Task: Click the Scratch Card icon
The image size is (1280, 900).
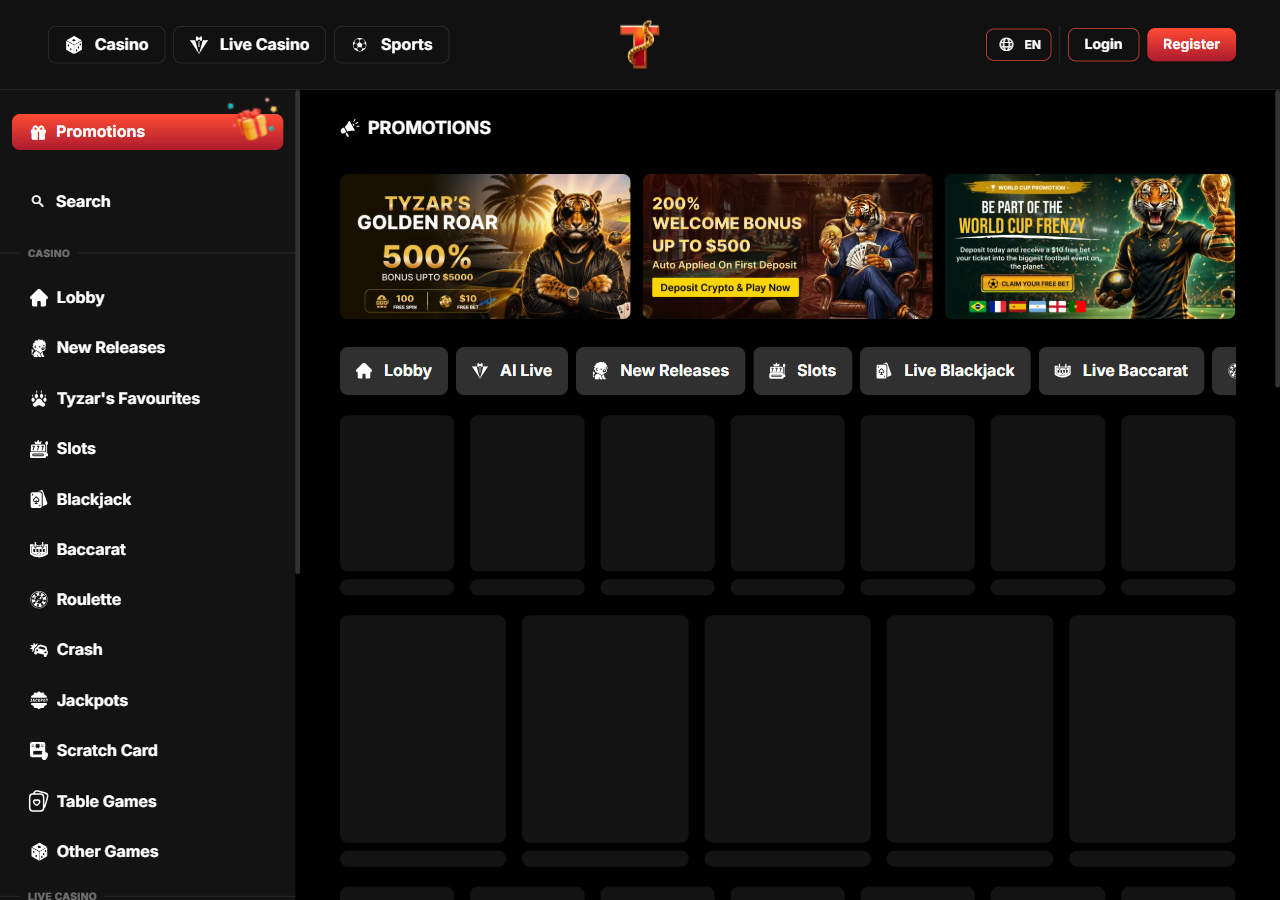Action: pyautogui.click(x=39, y=750)
